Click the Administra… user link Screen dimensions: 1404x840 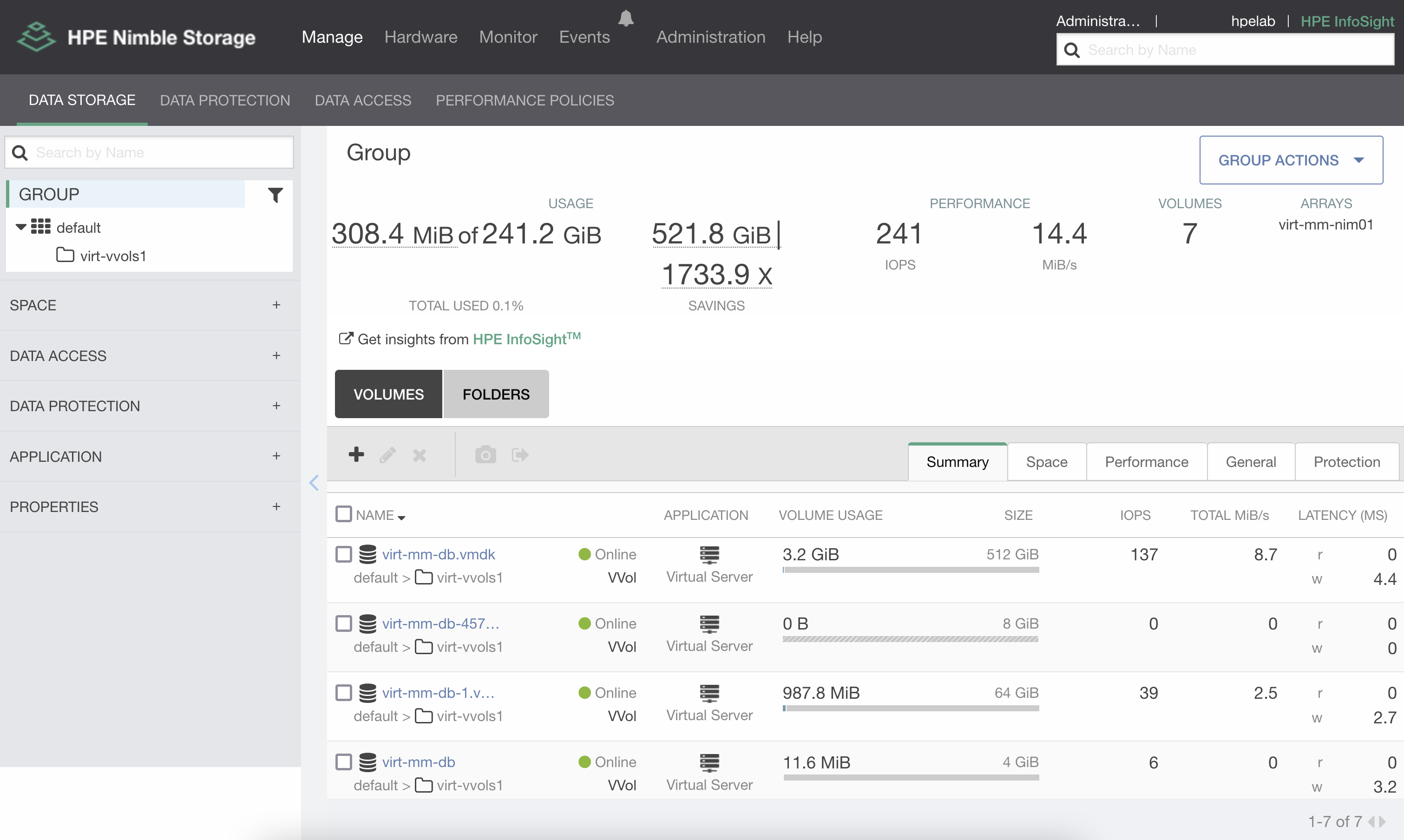tap(1097, 21)
